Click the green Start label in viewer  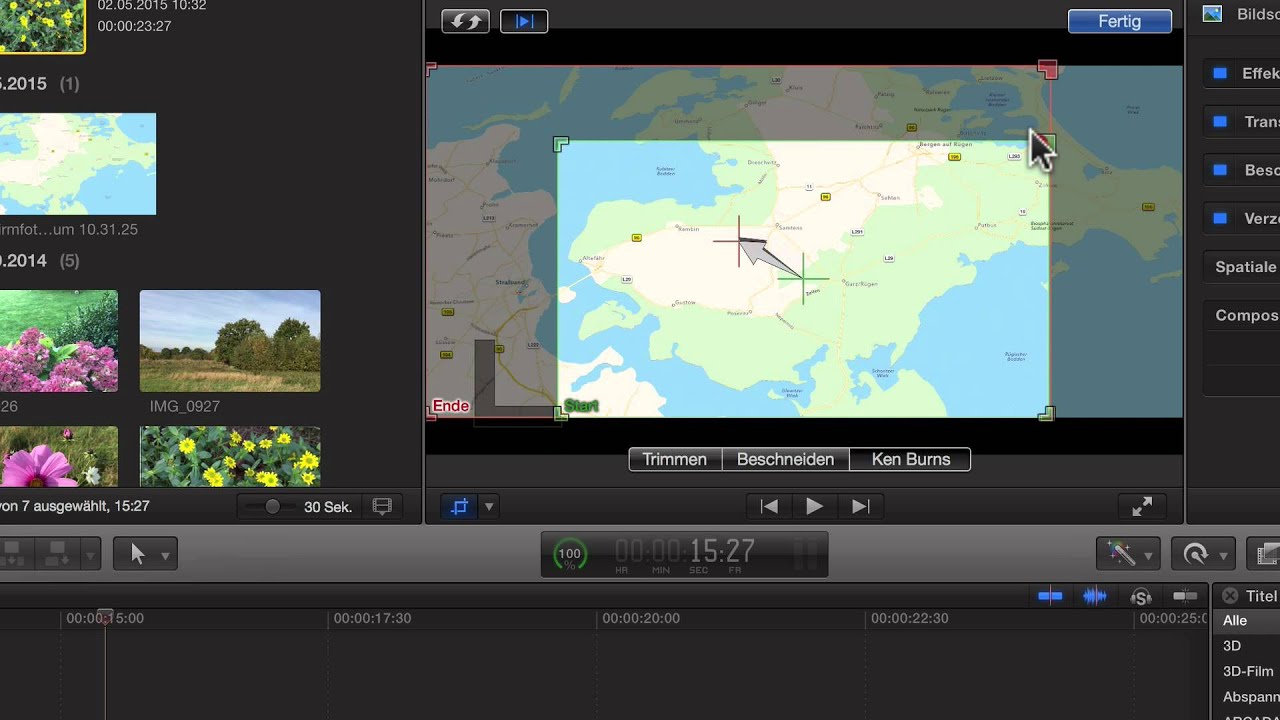pyautogui.click(x=581, y=406)
